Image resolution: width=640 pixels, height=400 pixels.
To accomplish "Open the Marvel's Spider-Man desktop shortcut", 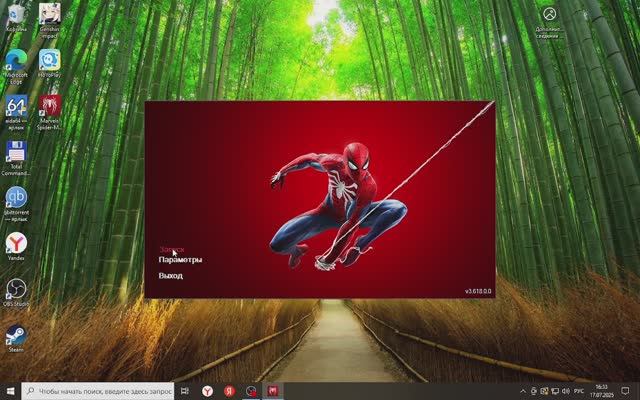I will 50,112.
